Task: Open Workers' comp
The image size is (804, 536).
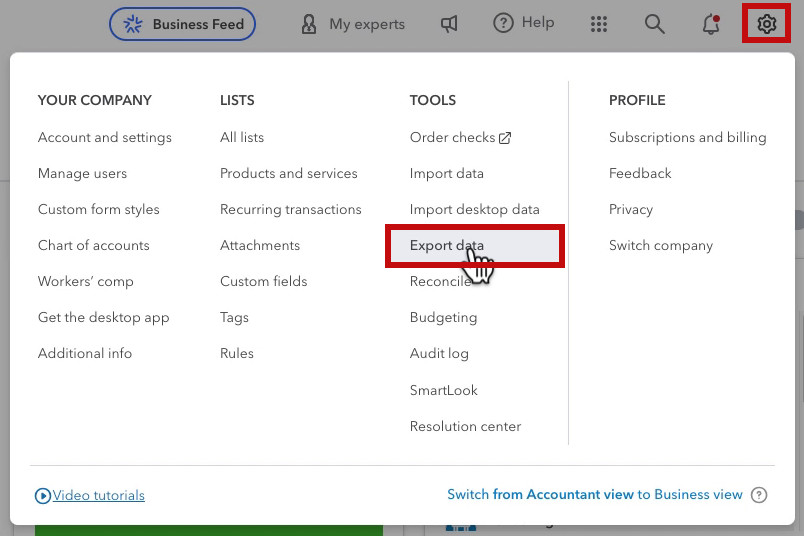Action: tap(86, 281)
